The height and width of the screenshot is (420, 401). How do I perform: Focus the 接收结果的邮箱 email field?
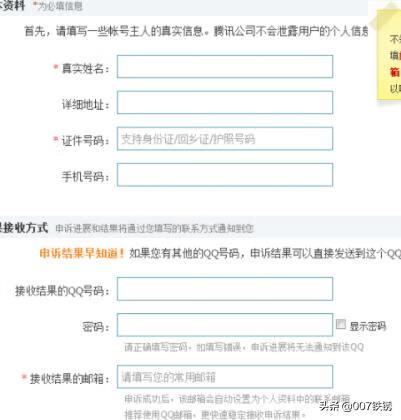click(x=225, y=377)
